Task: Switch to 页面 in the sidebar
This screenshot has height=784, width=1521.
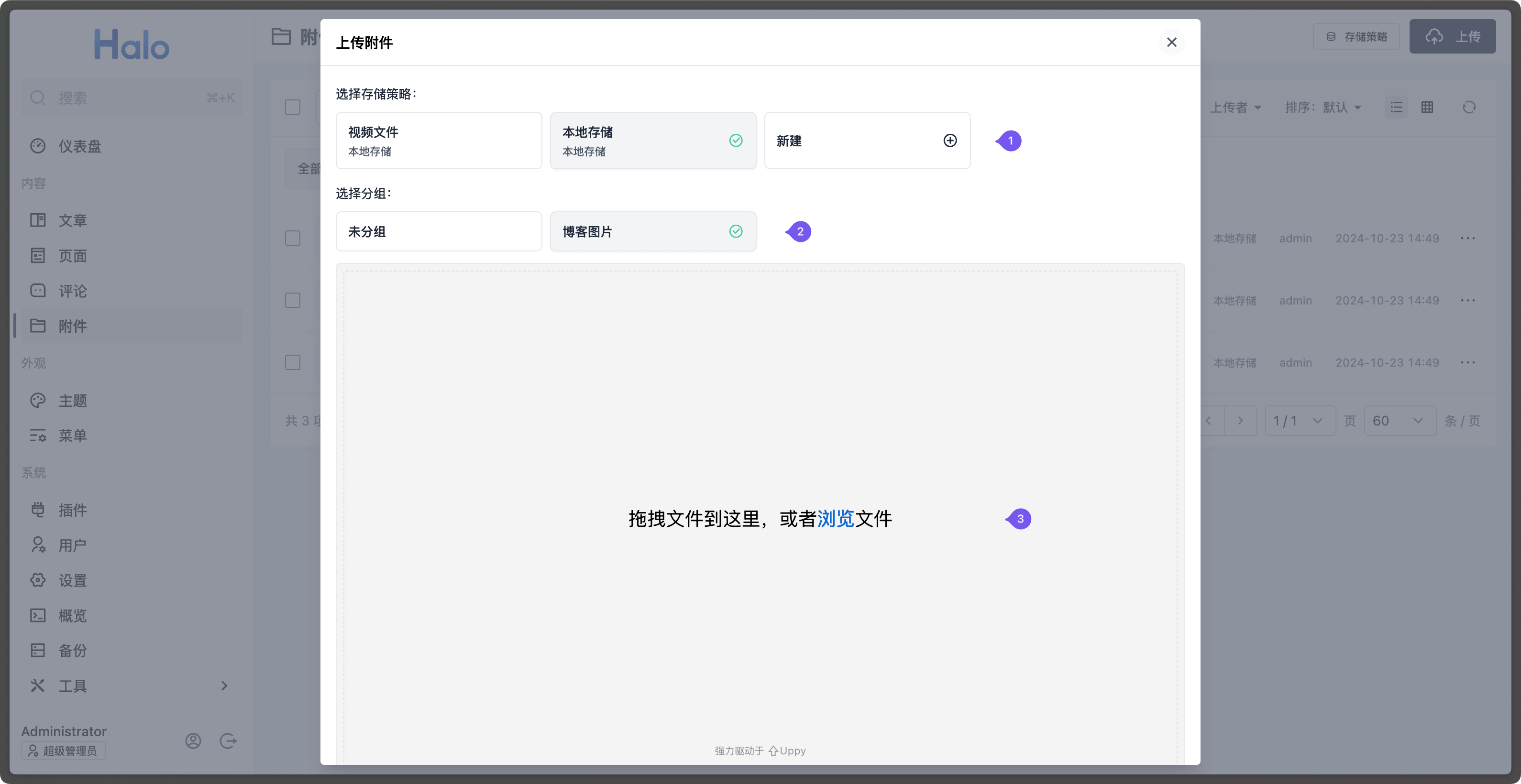Action: [74, 255]
